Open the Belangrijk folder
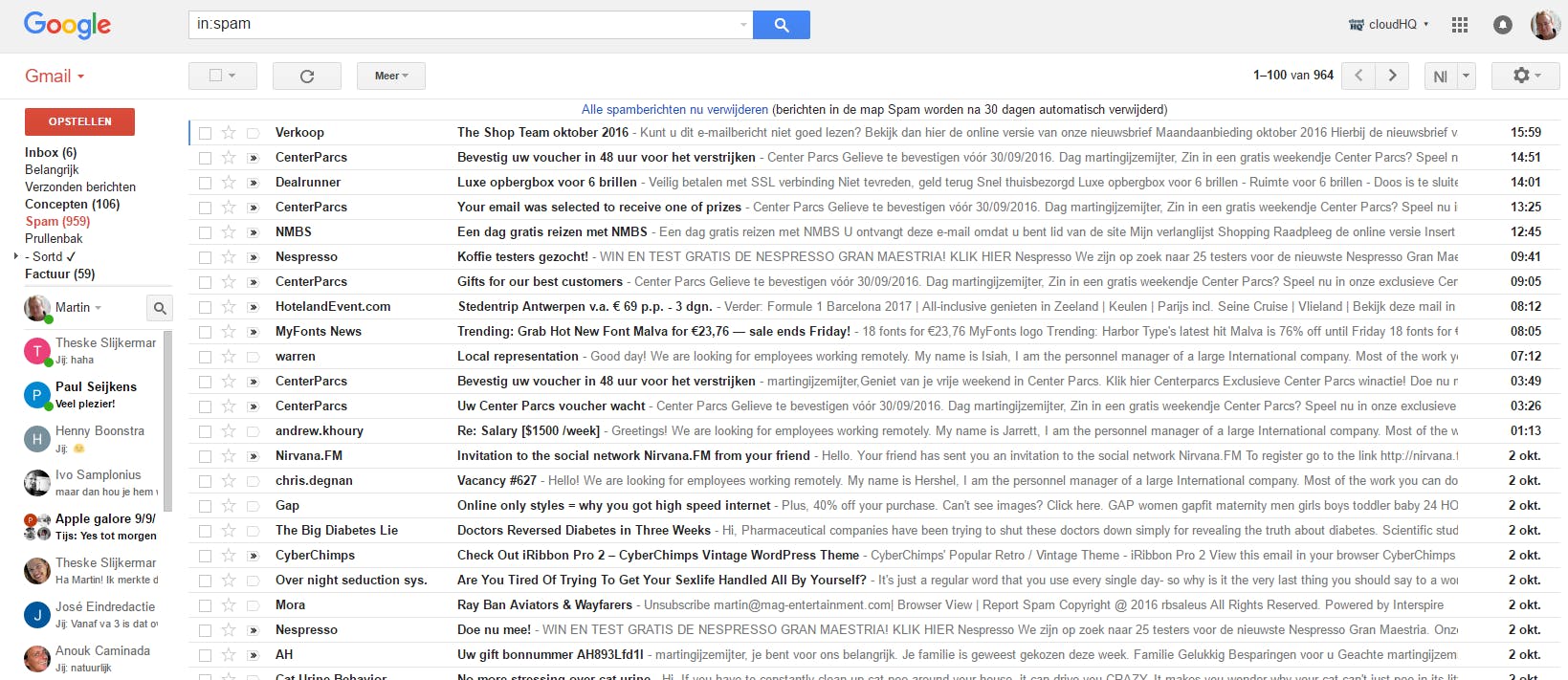The image size is (1568, 680). click(x=52, y=170)
